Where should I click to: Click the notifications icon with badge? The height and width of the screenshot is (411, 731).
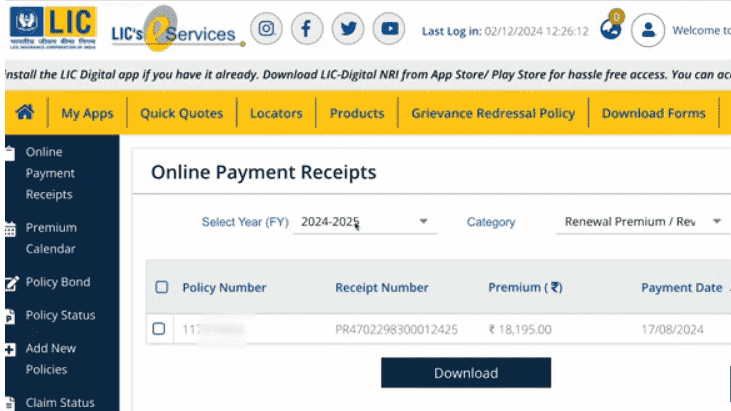pyautogui.click(x=611, y=29)
